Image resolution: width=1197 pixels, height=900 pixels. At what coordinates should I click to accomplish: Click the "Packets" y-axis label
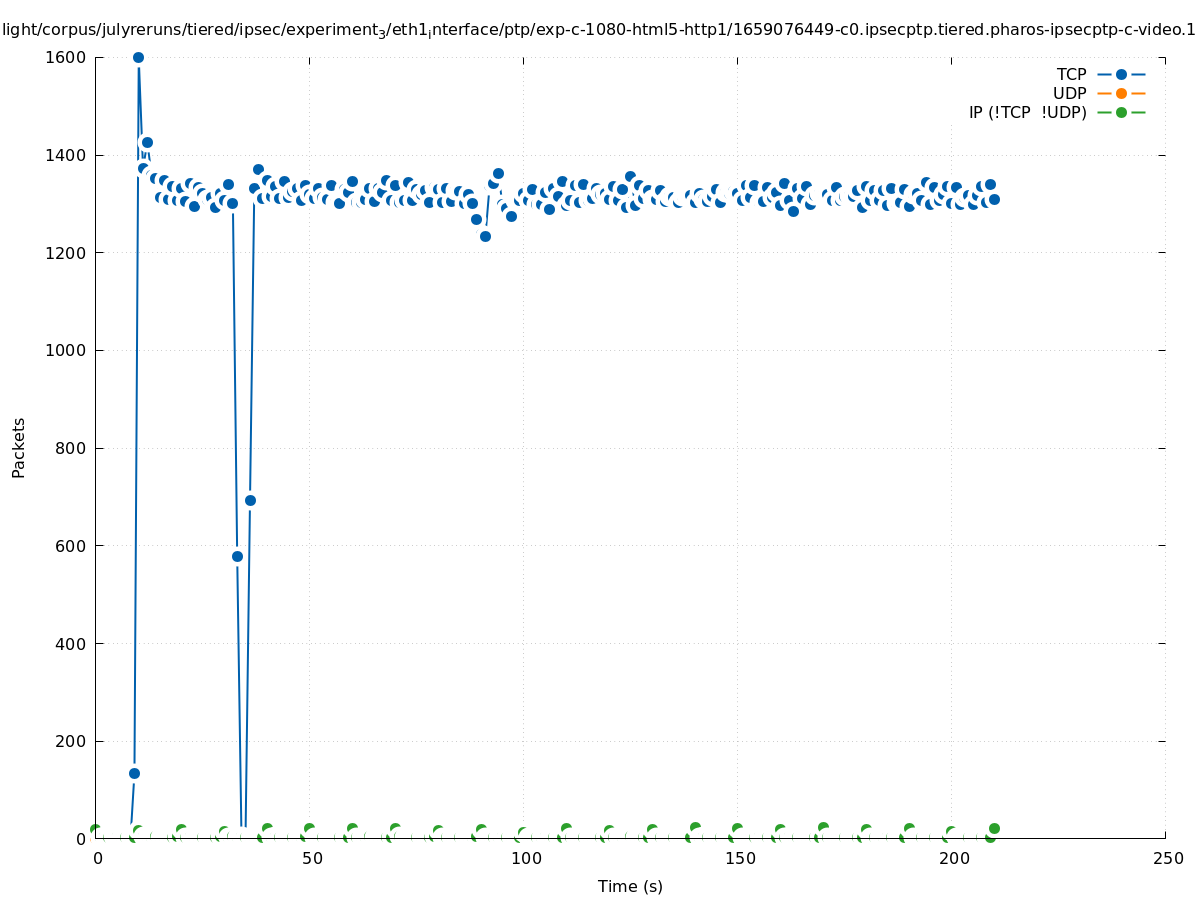19,448
